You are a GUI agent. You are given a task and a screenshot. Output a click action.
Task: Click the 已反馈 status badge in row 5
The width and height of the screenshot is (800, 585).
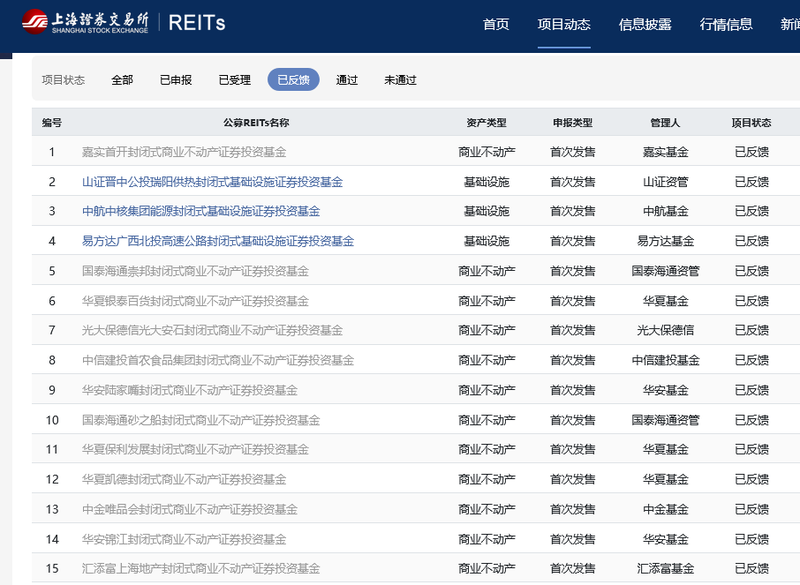(x=753, y=269)
